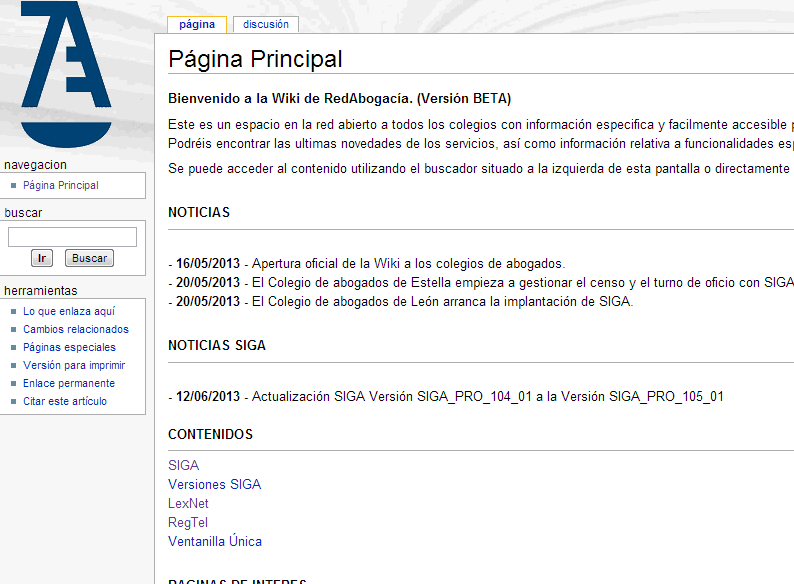Click the Bienvenido a la Wiki welcome text
The width and height of the screenshot is (794, 584).
pyautogui.click(x=340, y=98)
